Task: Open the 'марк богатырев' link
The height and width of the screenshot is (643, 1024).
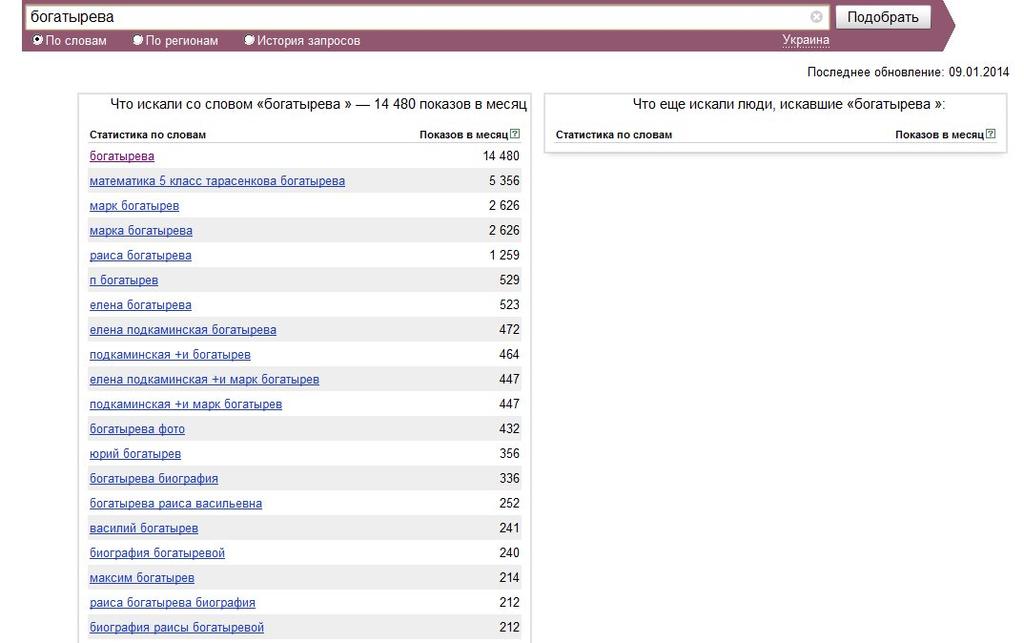Action: 134,206
